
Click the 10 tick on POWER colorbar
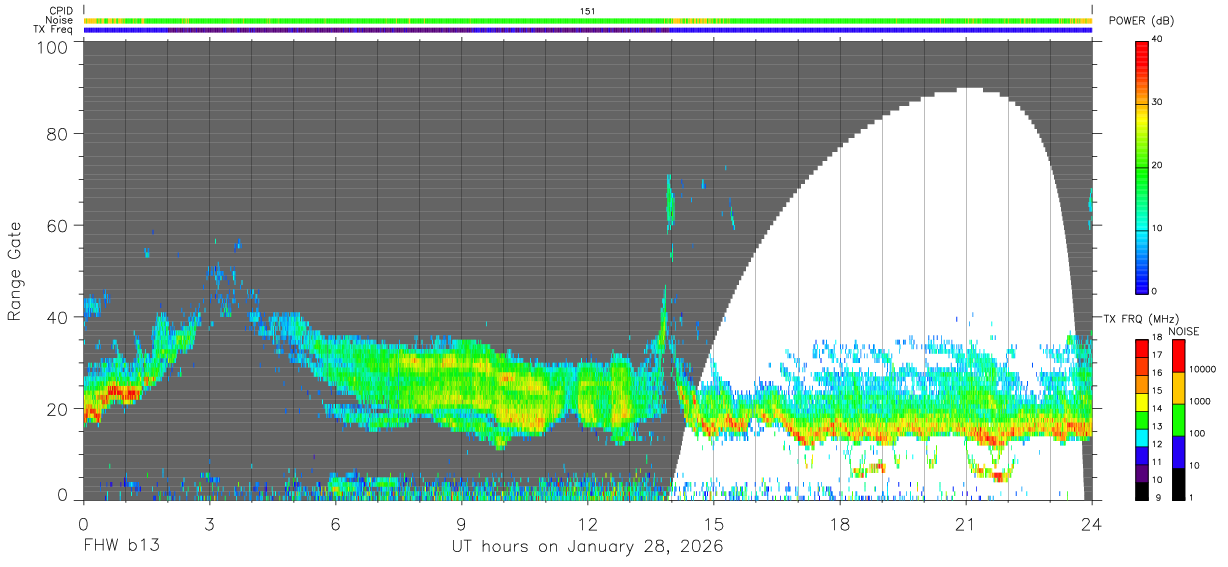click(1158, 228)
